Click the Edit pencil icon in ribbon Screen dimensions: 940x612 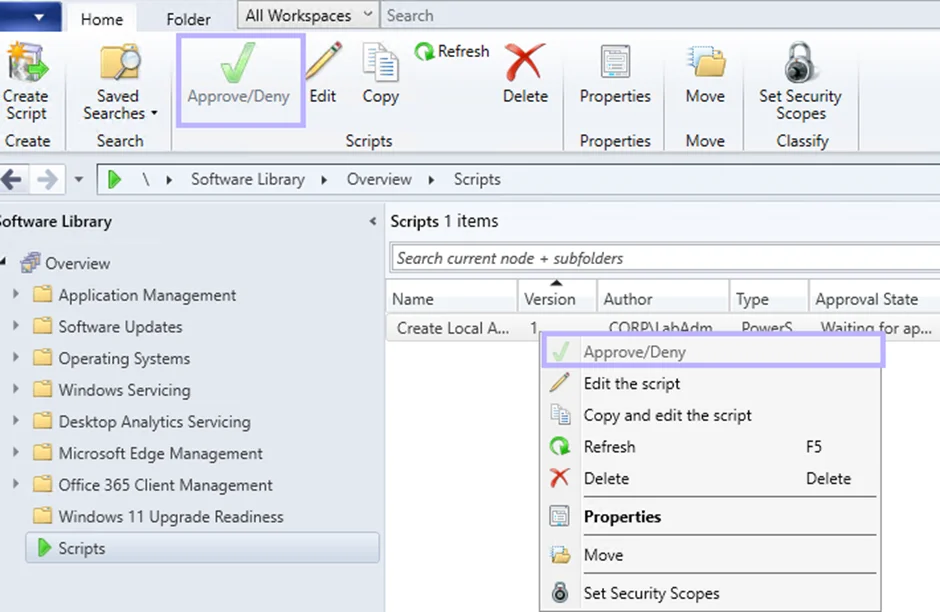pos(324,61)
